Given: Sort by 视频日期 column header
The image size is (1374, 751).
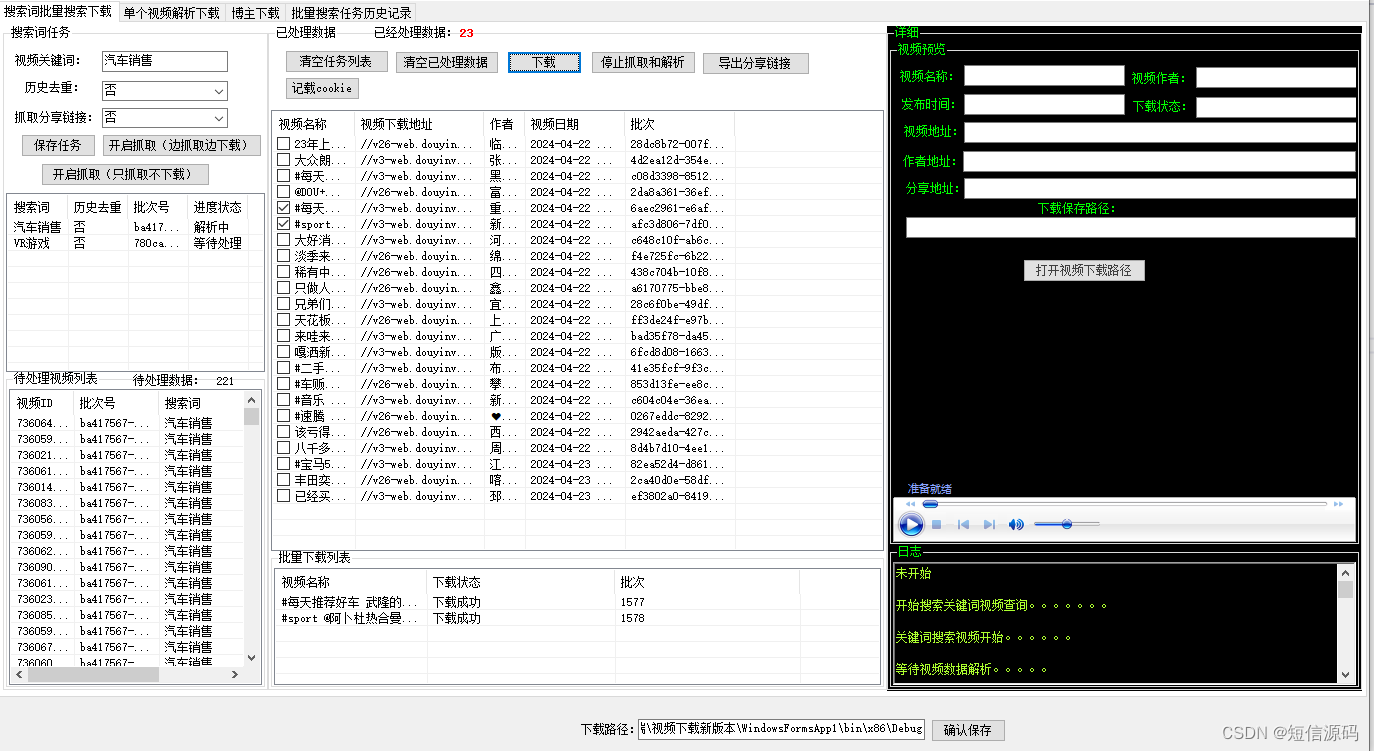Looking at the screenshot, I should (574, 124).
